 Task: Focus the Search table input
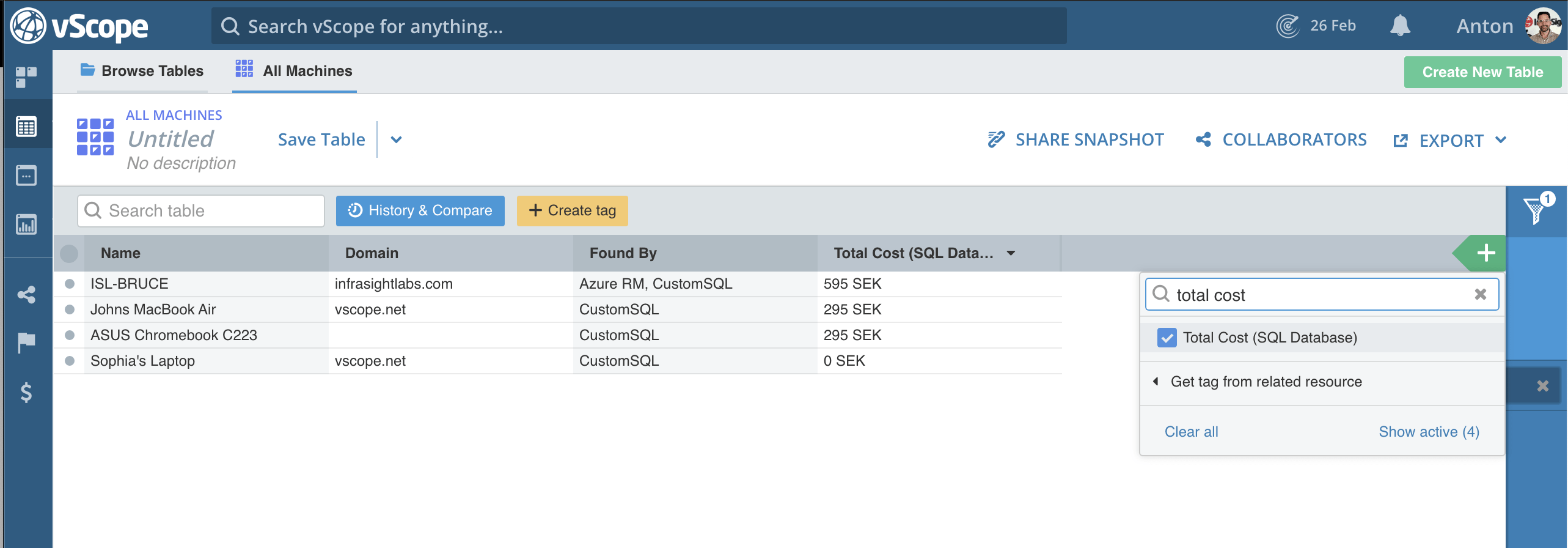200,211
